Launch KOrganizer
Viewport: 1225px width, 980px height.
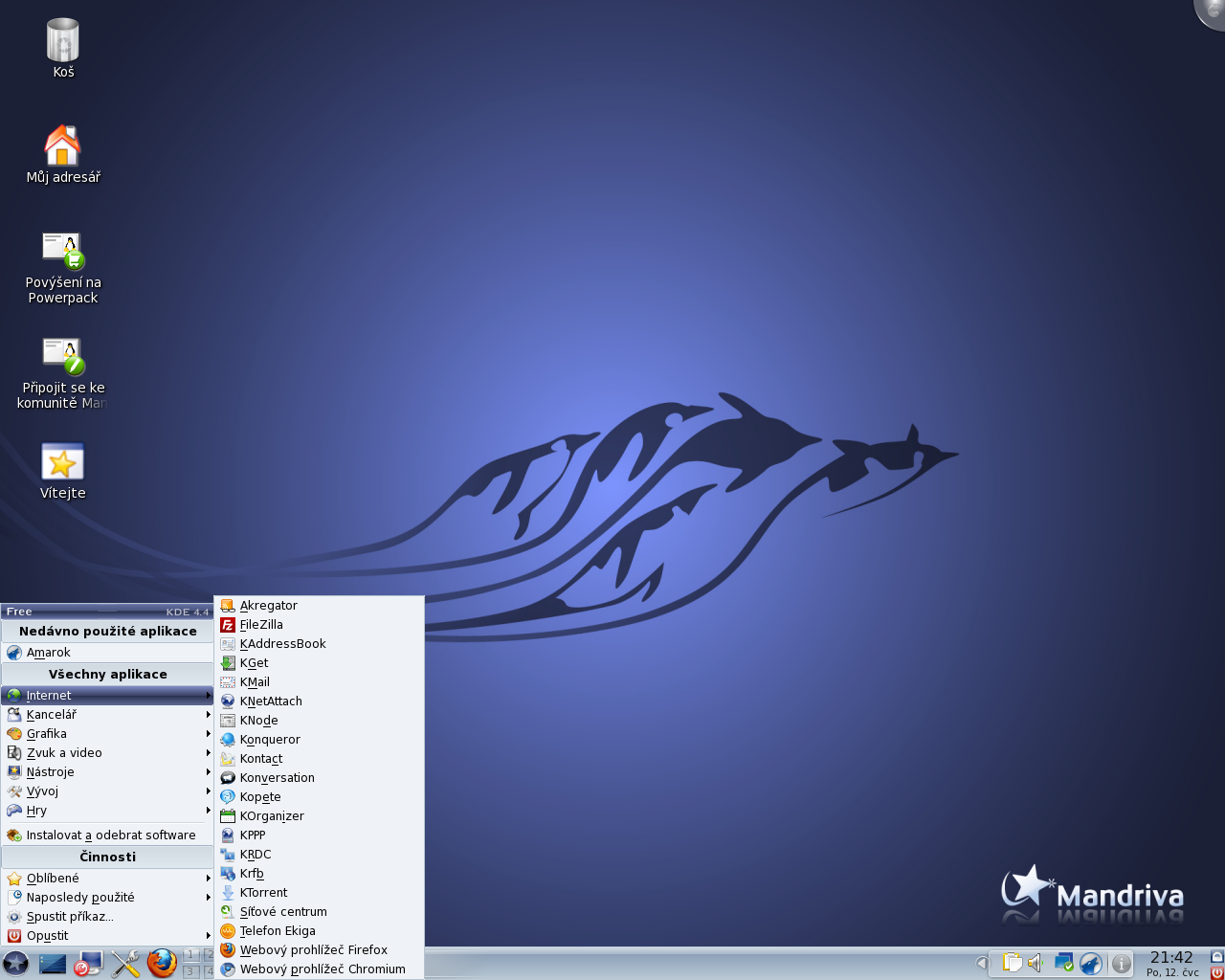tap(319, 816)
